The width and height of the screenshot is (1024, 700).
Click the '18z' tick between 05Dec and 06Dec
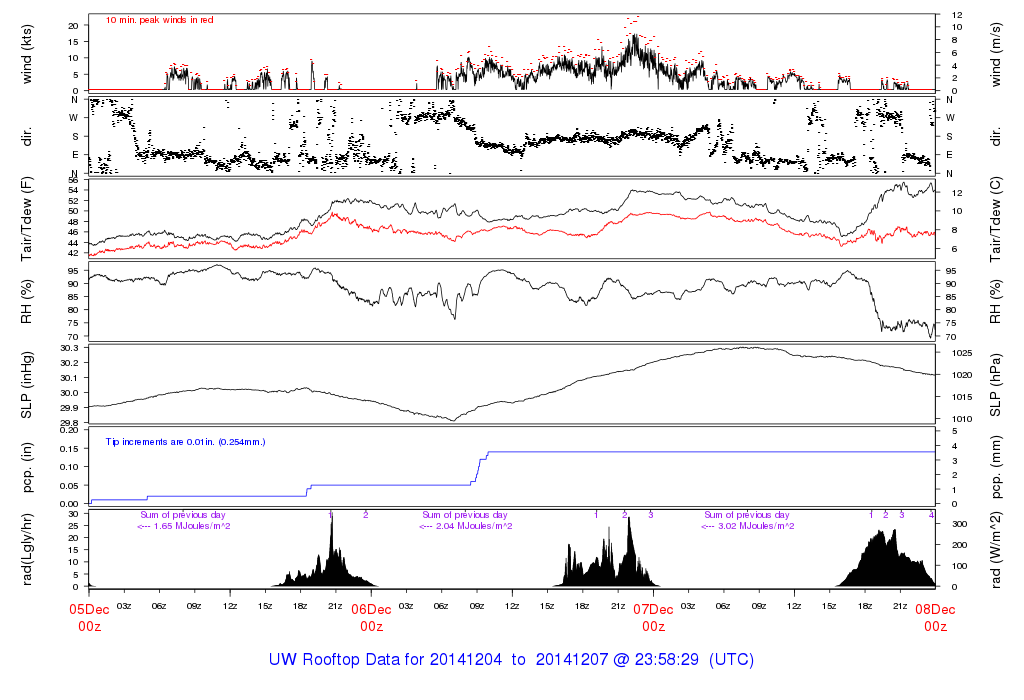(x=300, y=606)
